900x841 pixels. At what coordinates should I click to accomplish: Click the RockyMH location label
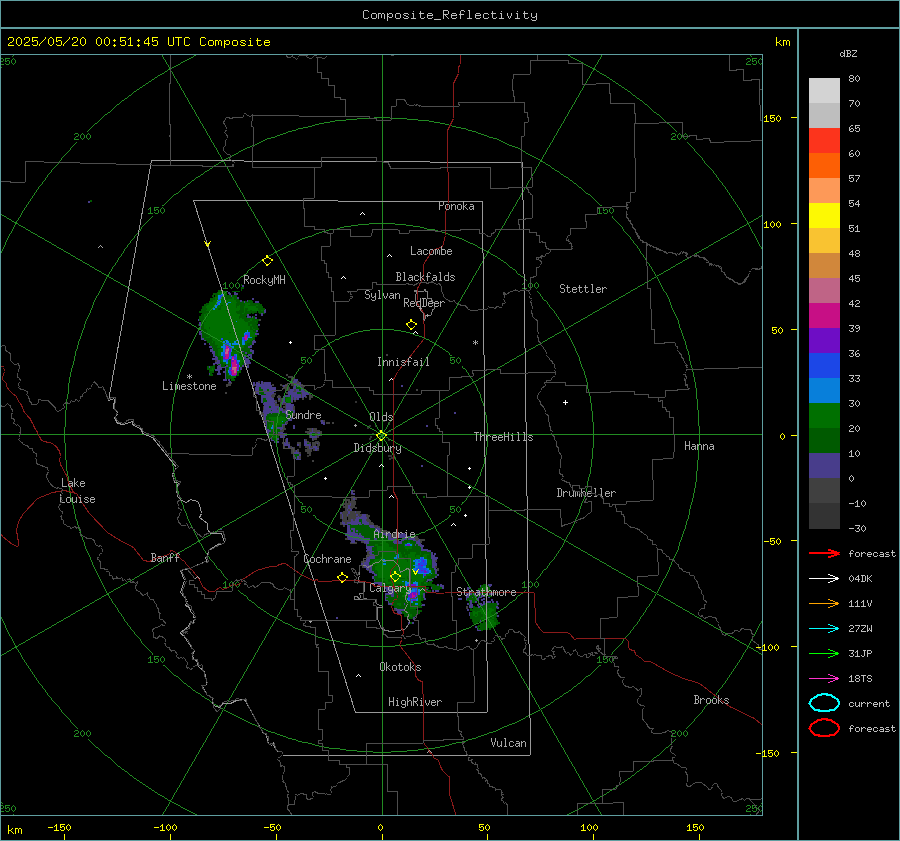[x=264, y=280]
